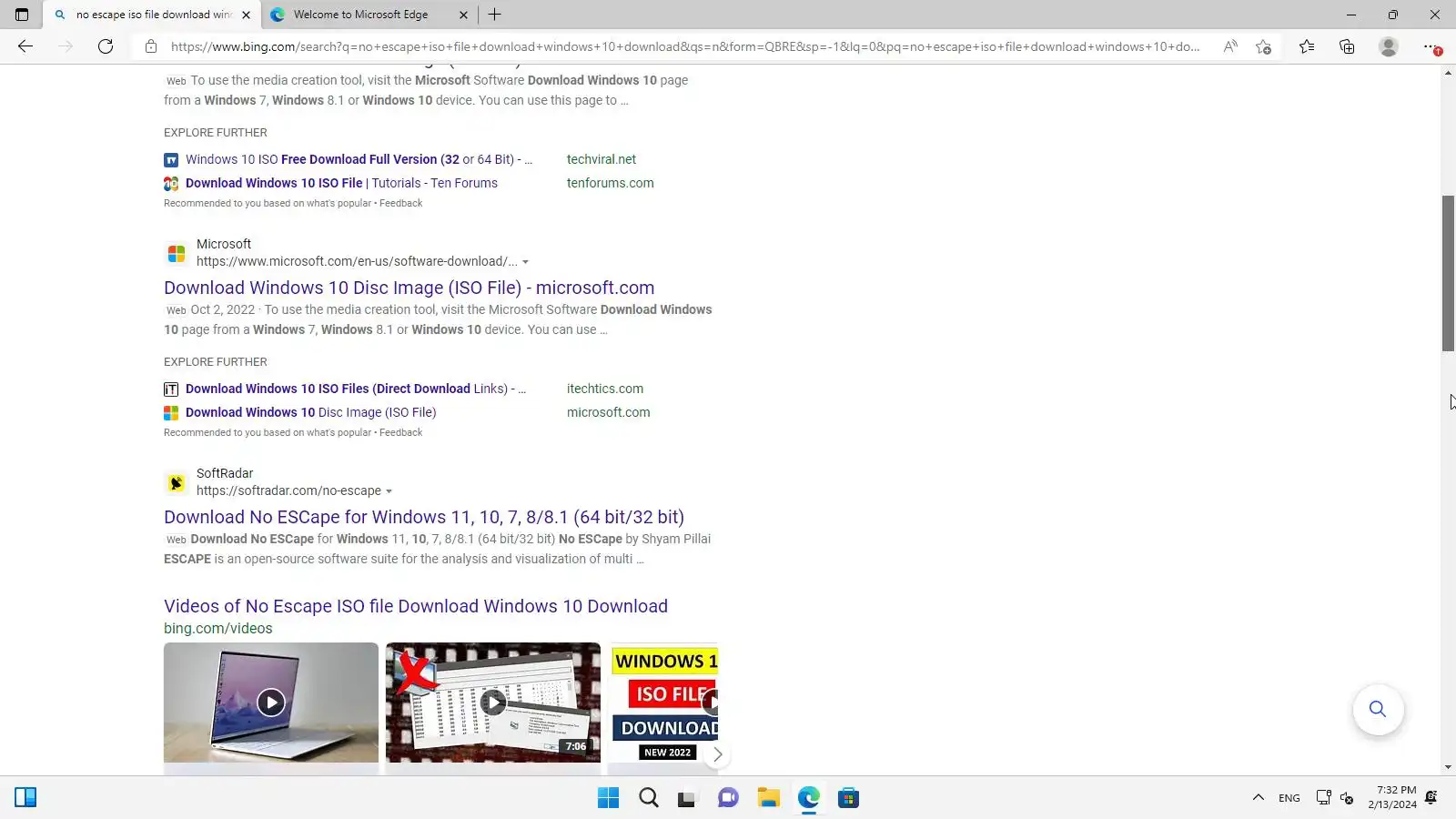Select the no escape iso search tab
This screenshot has width=1456, height=819.
[154, 15]
